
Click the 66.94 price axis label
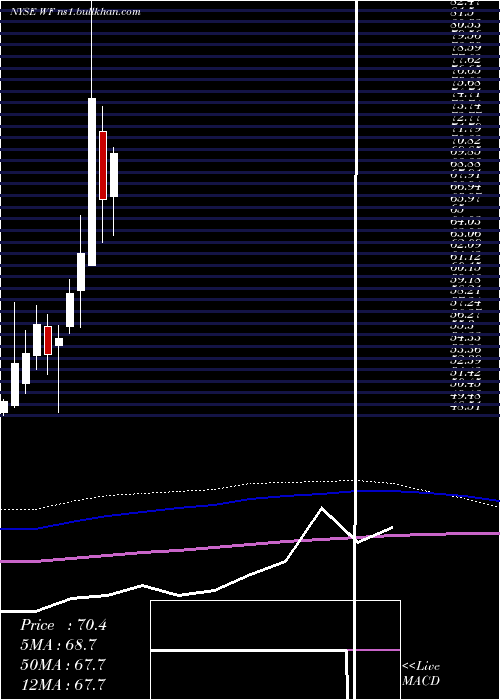click(x=465, y=187)
